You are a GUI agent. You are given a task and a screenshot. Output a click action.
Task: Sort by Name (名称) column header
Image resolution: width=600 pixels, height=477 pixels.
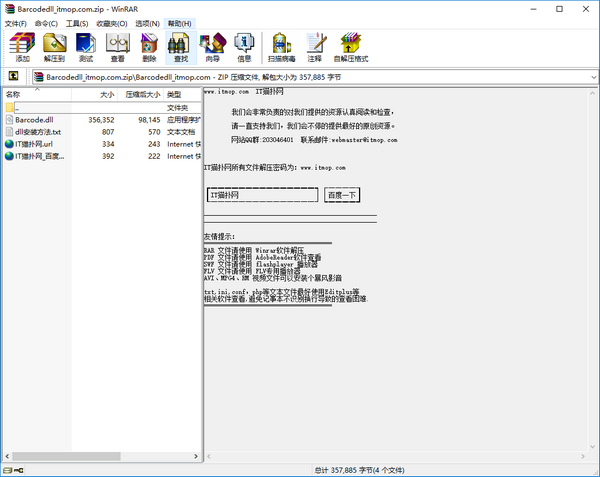(x=37, y=94)
